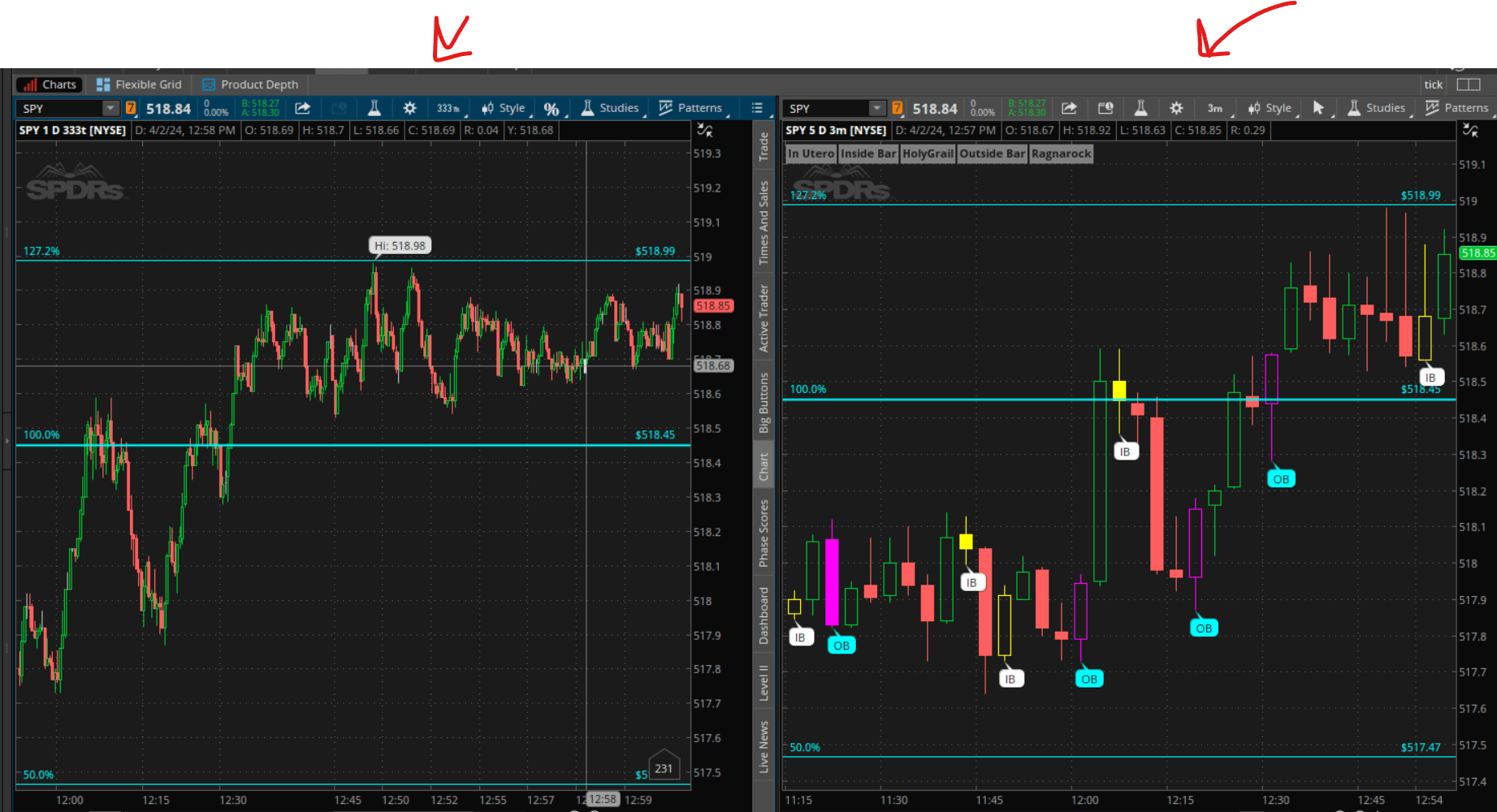Open the Style menu in left chart
1497x812 pixels.
click(505, 108)
